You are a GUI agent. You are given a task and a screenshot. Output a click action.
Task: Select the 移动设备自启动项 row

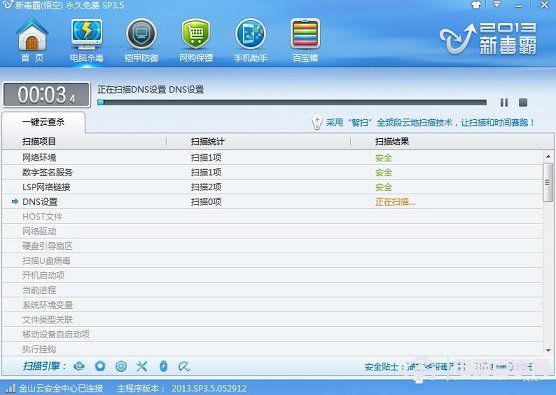[x=272, y=334]
